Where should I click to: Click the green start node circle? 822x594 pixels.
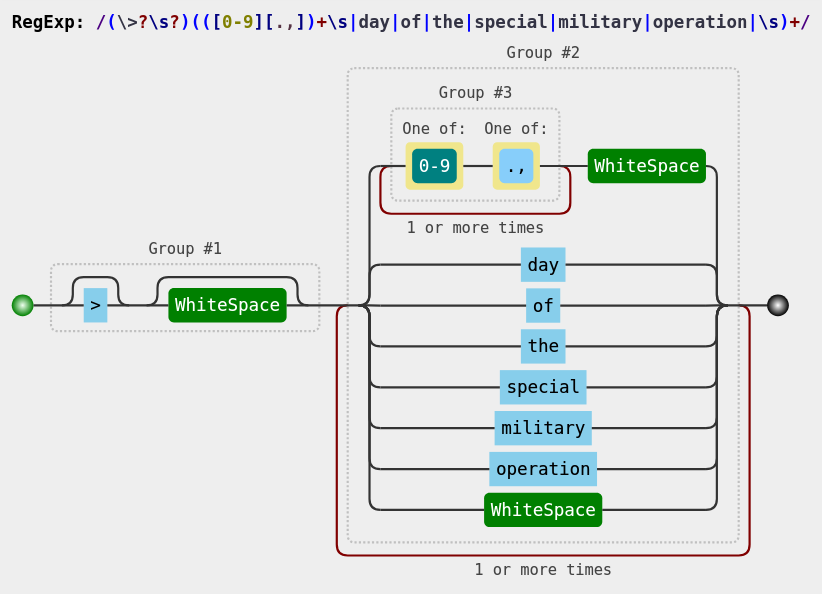coord(23,305)
